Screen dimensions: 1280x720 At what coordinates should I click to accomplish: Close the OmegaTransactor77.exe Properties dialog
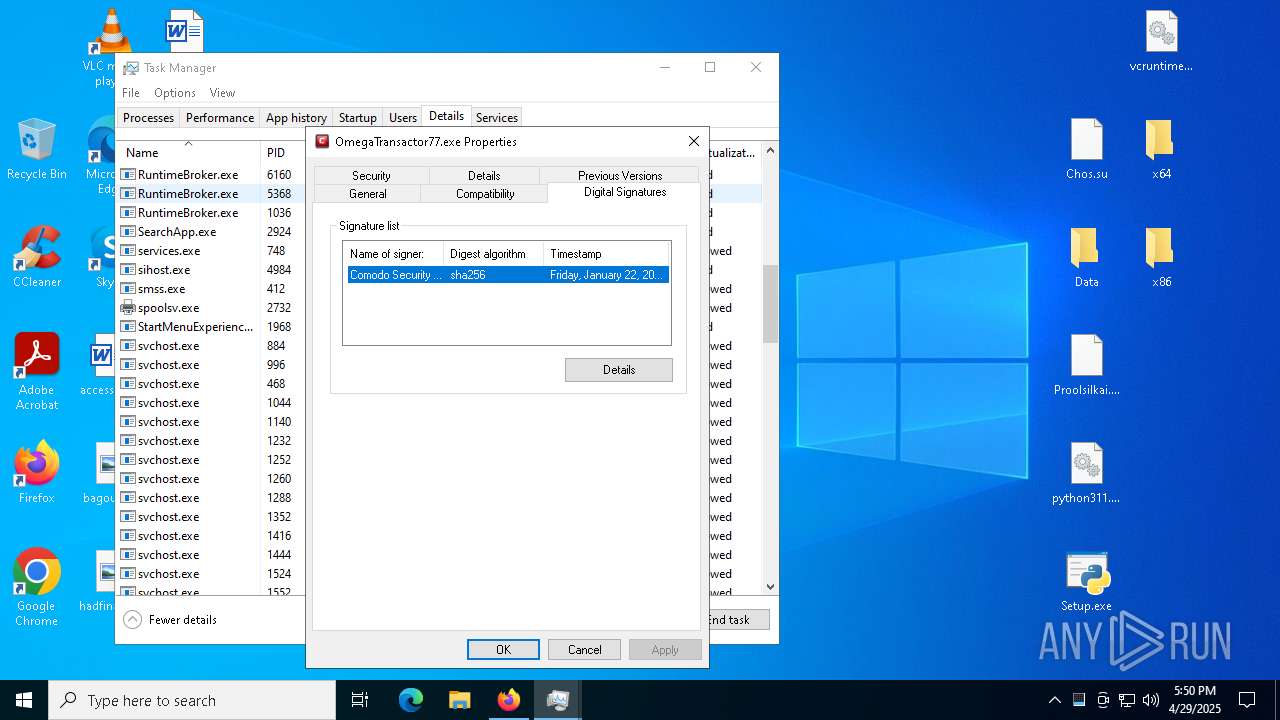tap(694, 141)
